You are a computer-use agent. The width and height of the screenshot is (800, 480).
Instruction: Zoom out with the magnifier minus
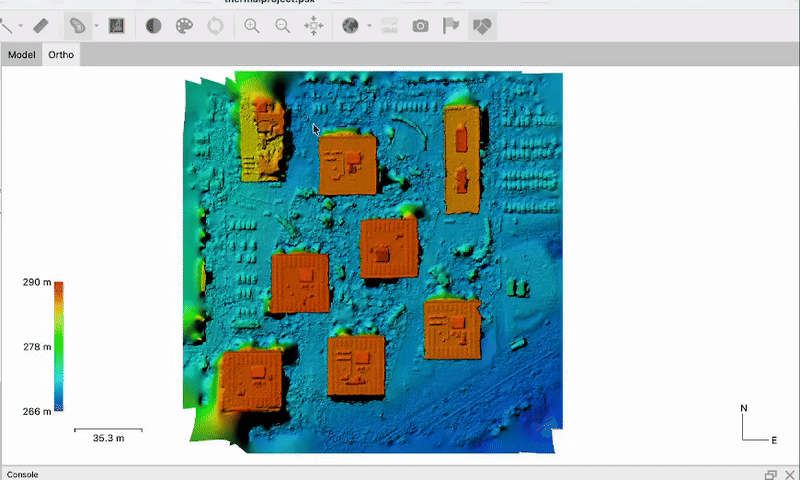pos(282,25)
